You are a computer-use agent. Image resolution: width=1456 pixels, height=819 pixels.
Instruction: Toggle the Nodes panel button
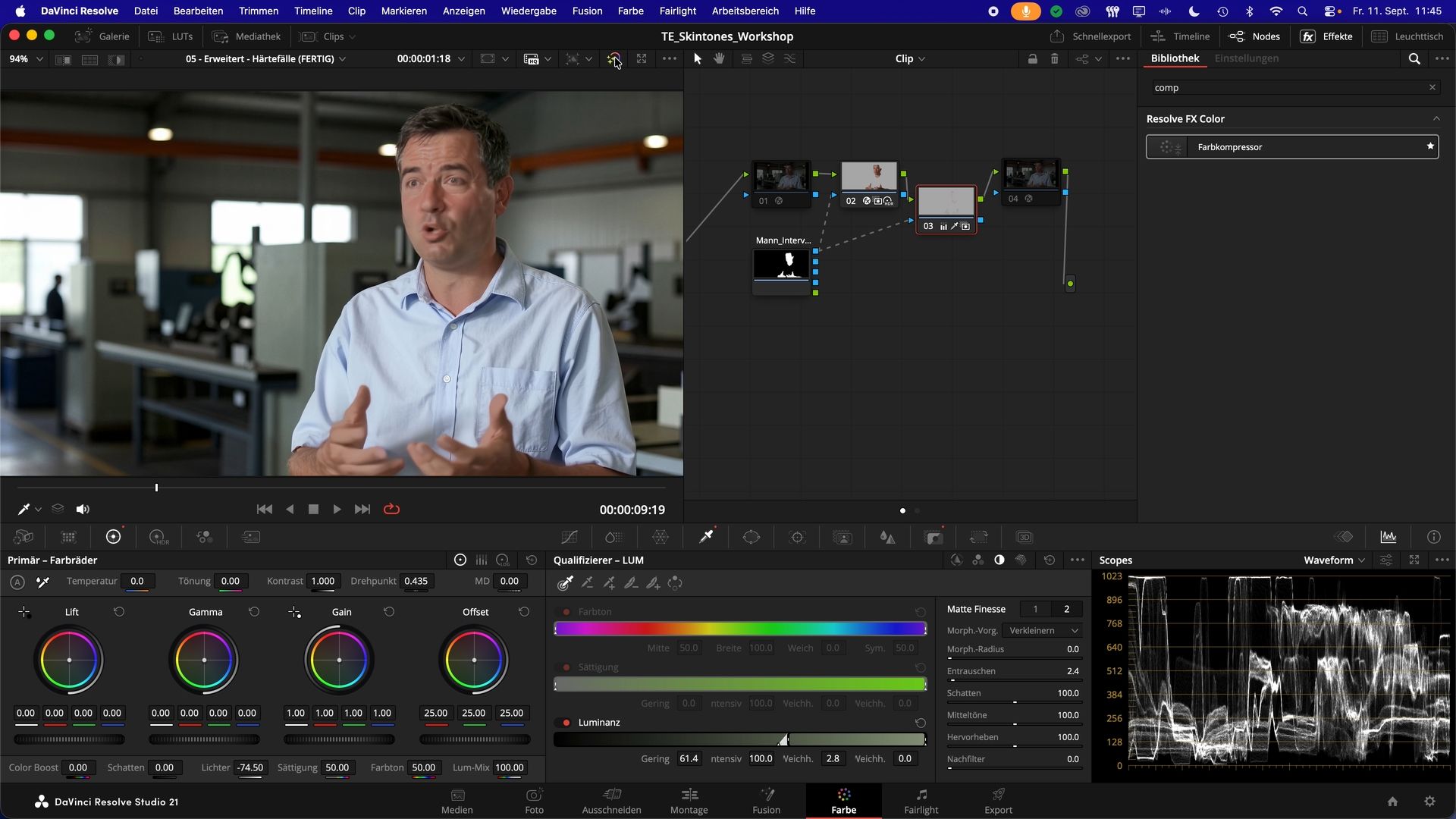point(1254,36)
